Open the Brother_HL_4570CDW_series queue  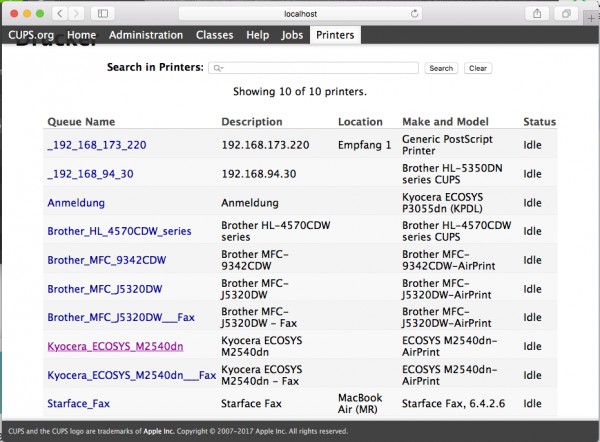click(x=119, y=231)
